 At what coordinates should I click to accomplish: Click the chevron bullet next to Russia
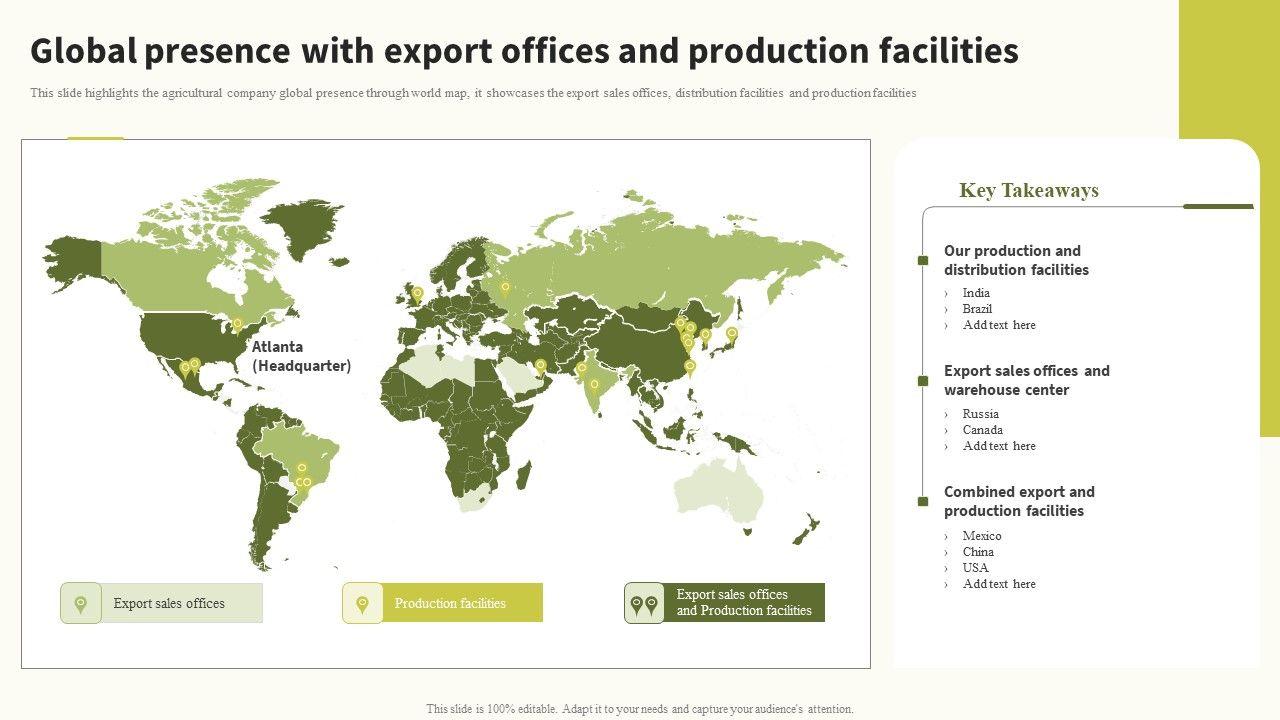click(x=947, y=414)
